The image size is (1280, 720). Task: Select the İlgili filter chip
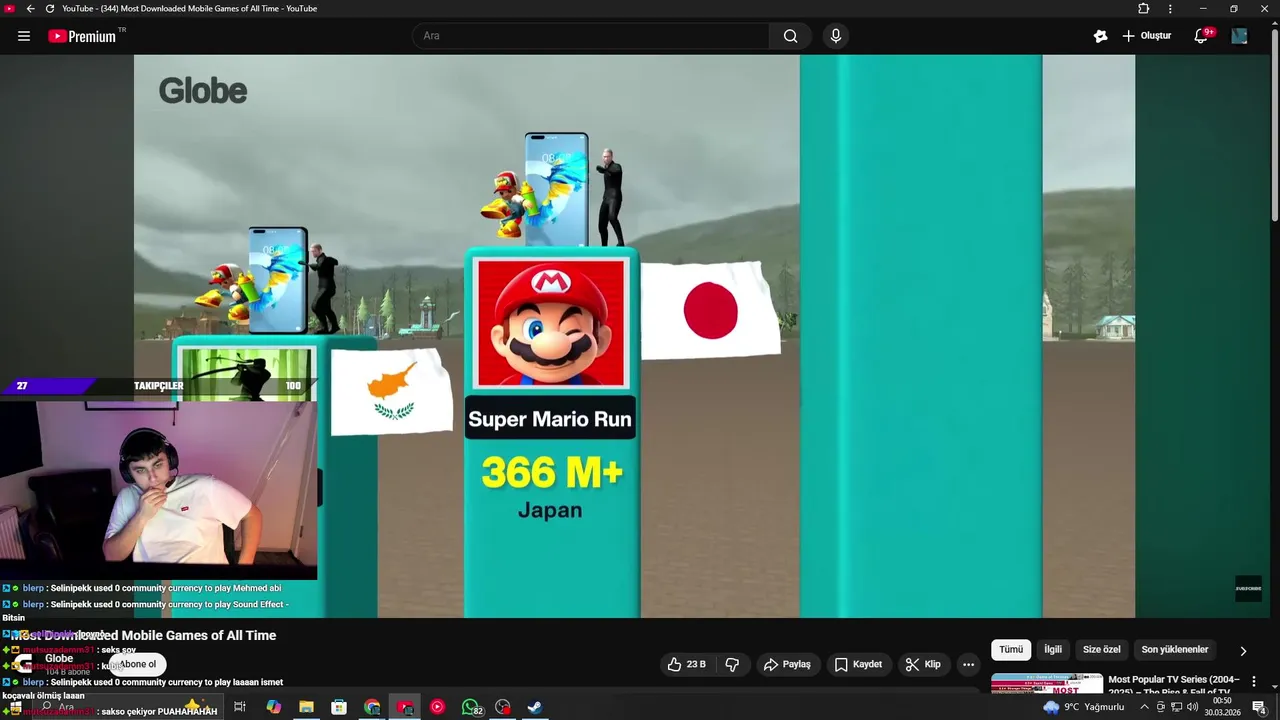point(1053,650)
